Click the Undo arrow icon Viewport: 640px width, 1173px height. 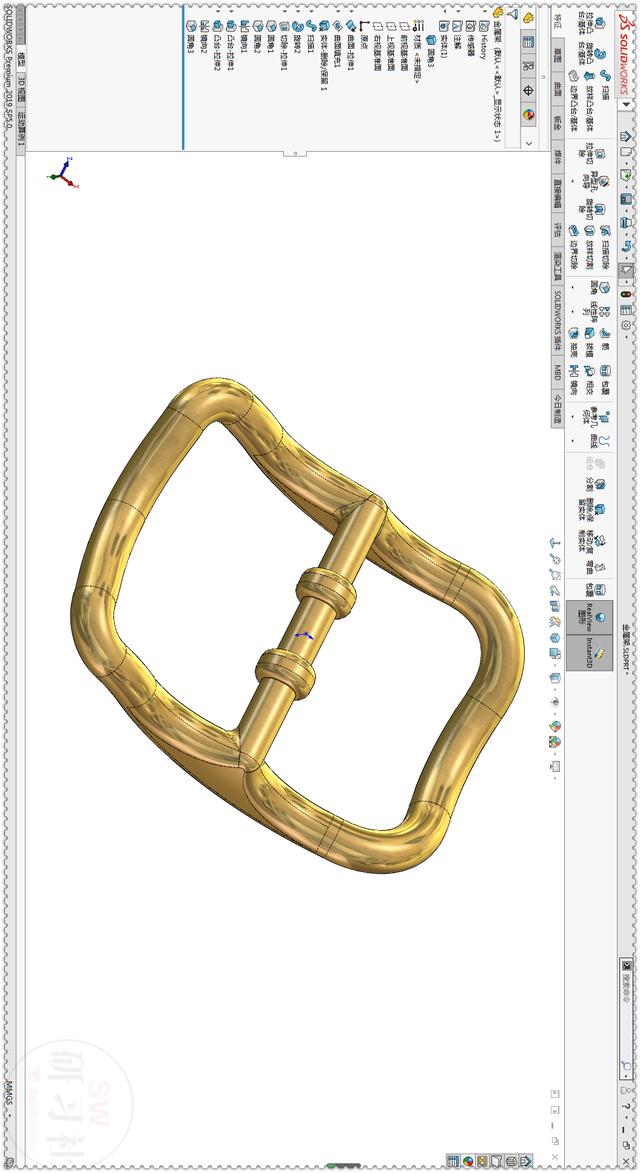[x=627, y=246]
